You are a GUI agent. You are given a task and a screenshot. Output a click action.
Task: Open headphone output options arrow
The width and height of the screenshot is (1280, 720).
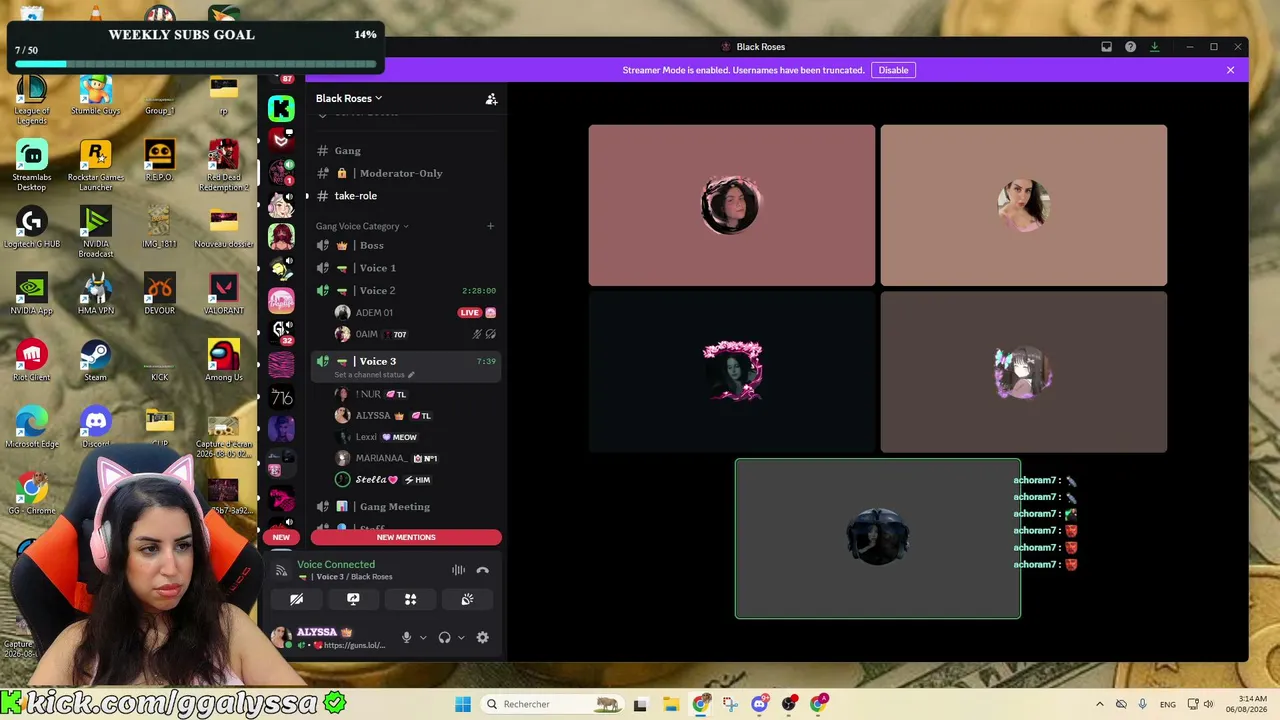point(460,637)
